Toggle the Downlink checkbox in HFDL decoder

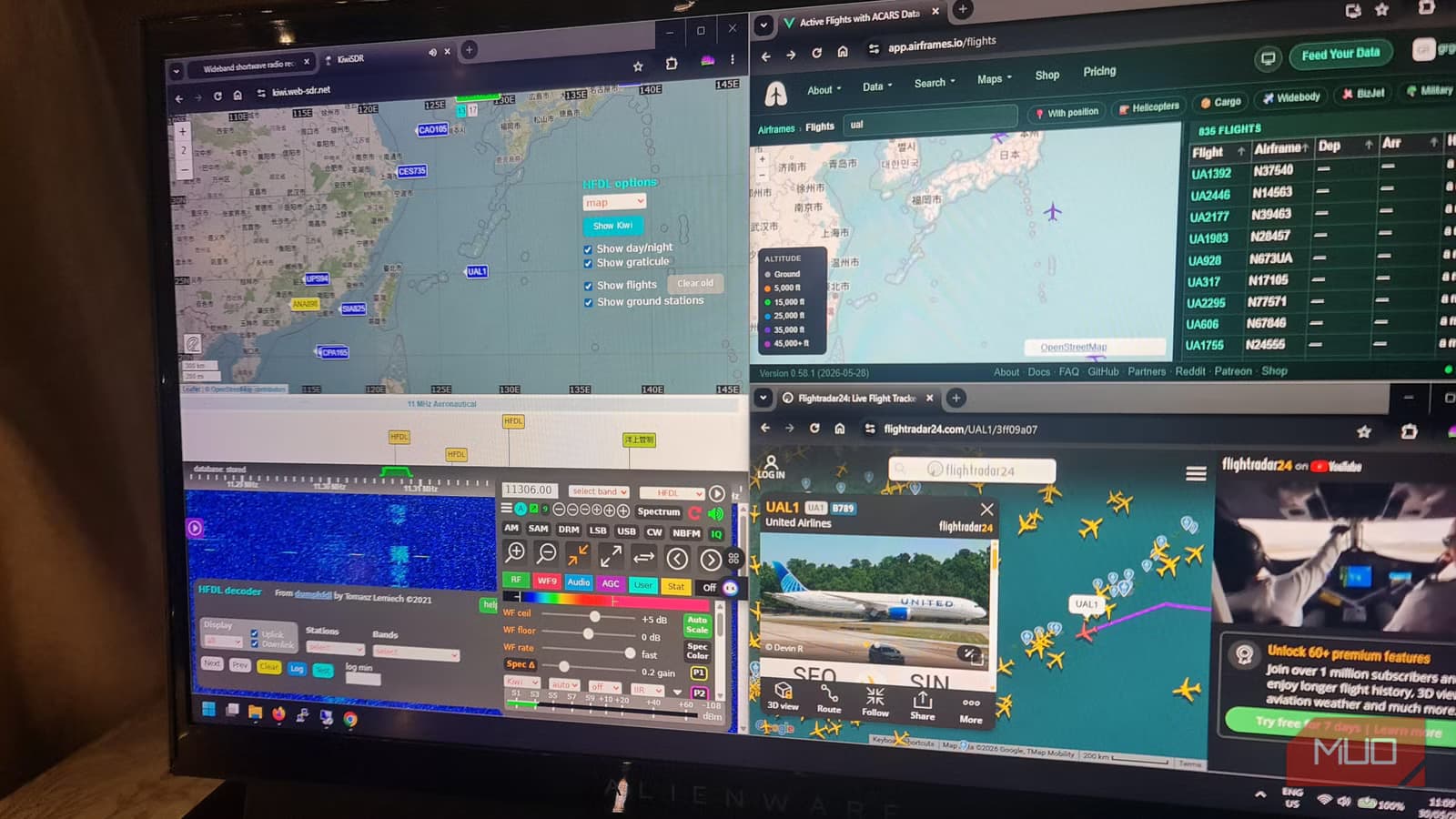tap(254, 644)
